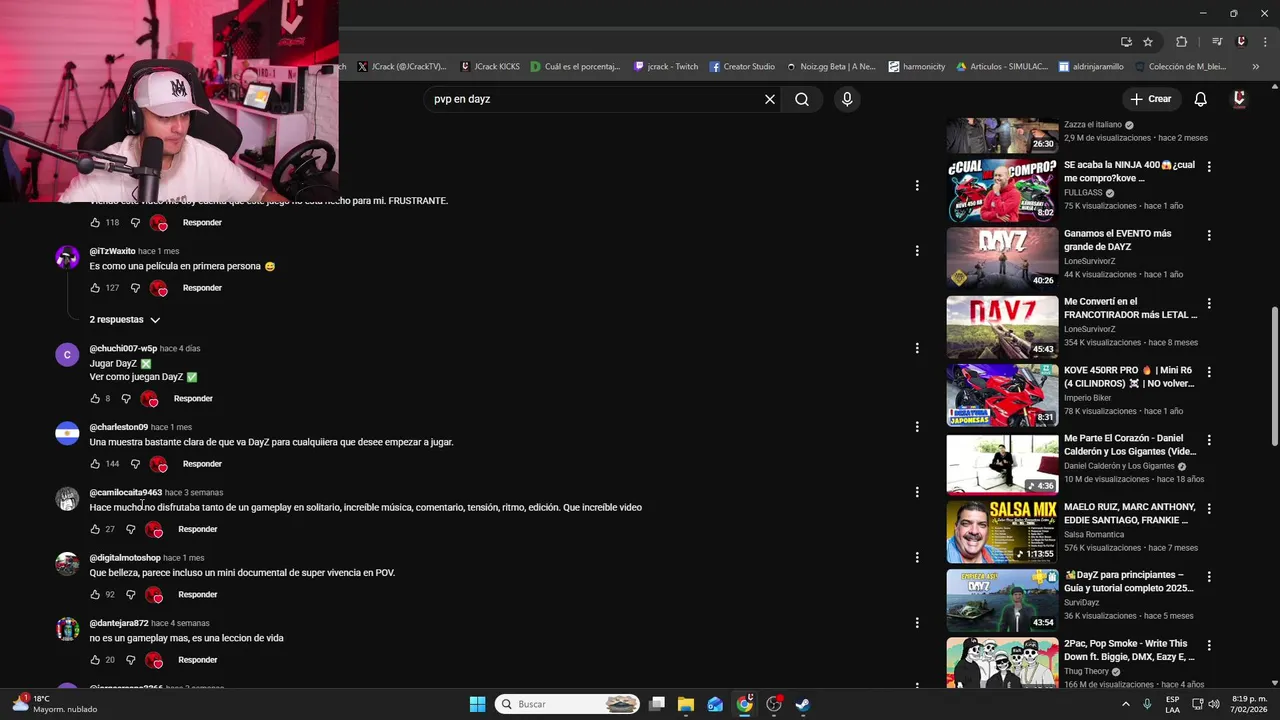Reply to @digitalmotoshop with Responder
Viewport: 1280px width, 720px height.
tap(198, 595)
